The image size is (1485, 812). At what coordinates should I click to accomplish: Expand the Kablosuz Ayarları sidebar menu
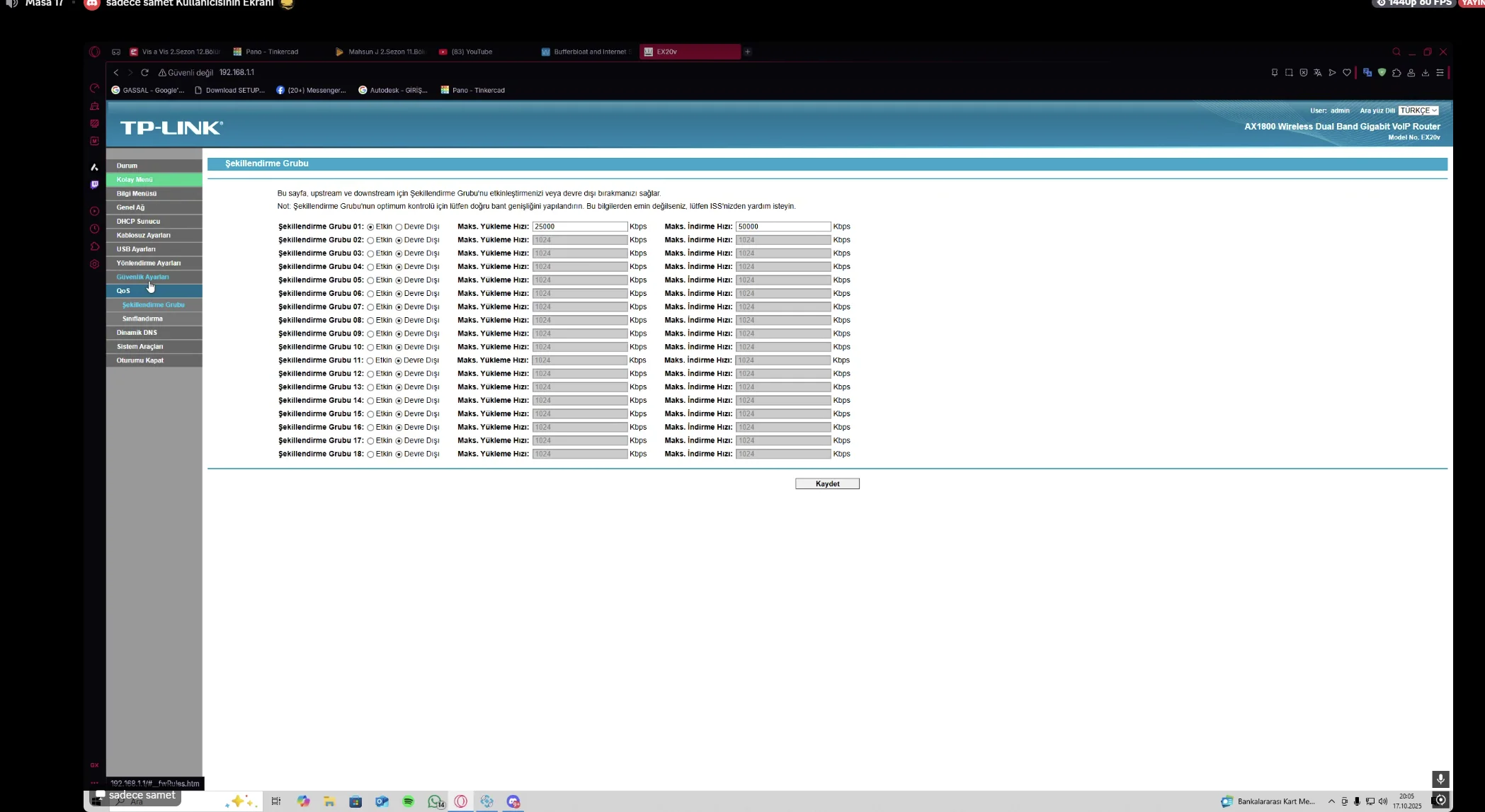(x=143, y=235)
